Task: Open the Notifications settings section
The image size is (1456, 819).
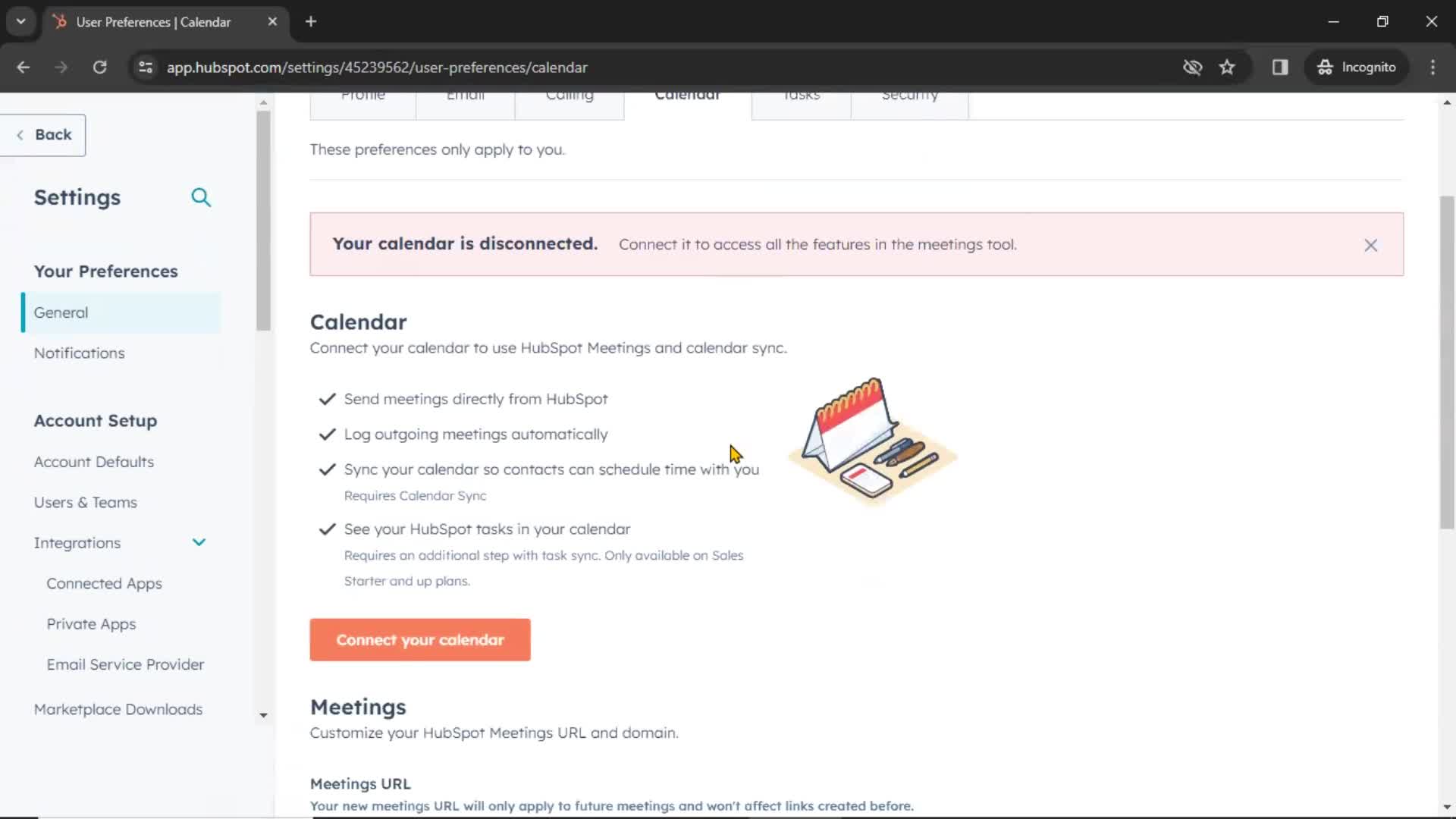Action: tap(79, 353)
